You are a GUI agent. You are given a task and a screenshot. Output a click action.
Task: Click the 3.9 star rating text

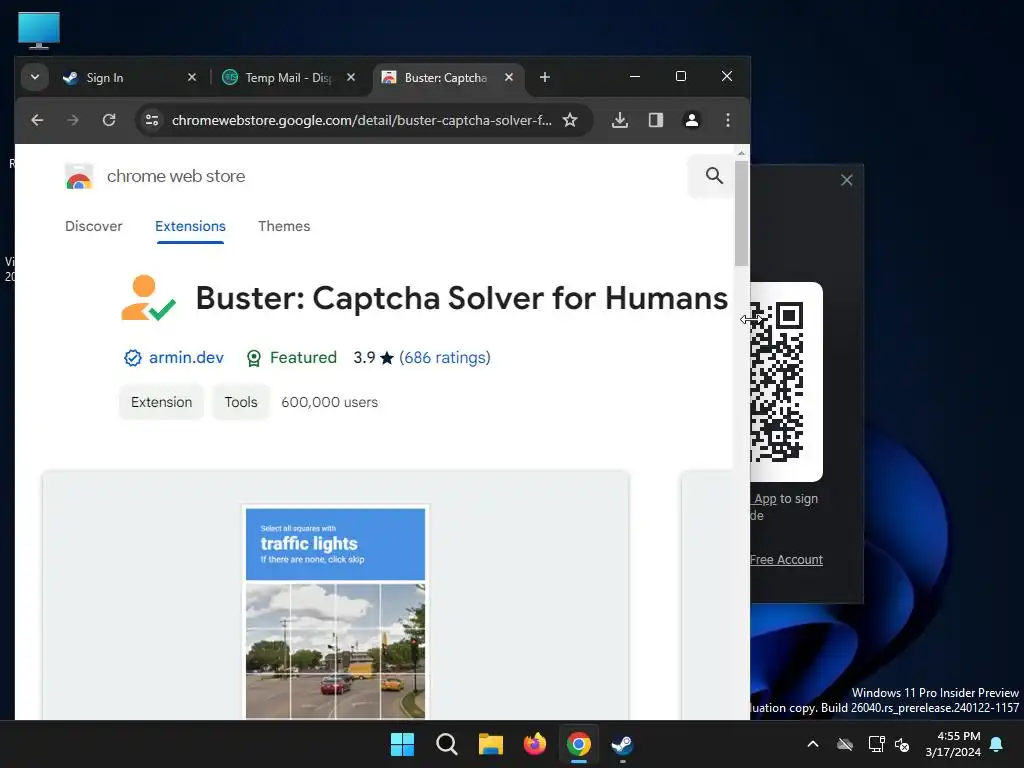374,358
